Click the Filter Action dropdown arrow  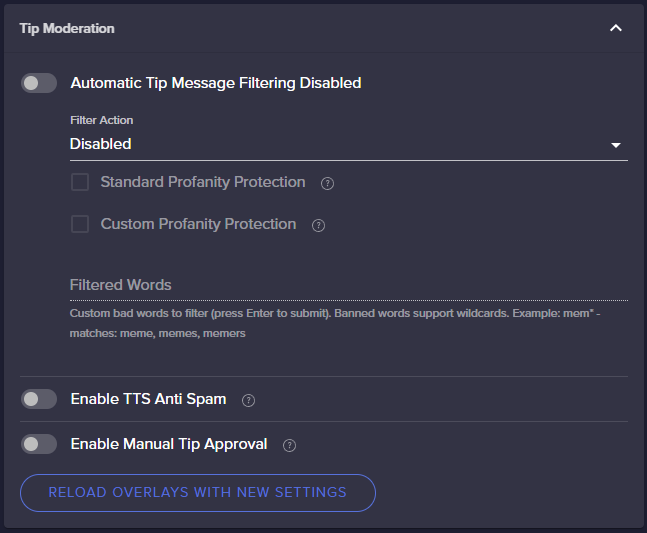tap(616, 145)
